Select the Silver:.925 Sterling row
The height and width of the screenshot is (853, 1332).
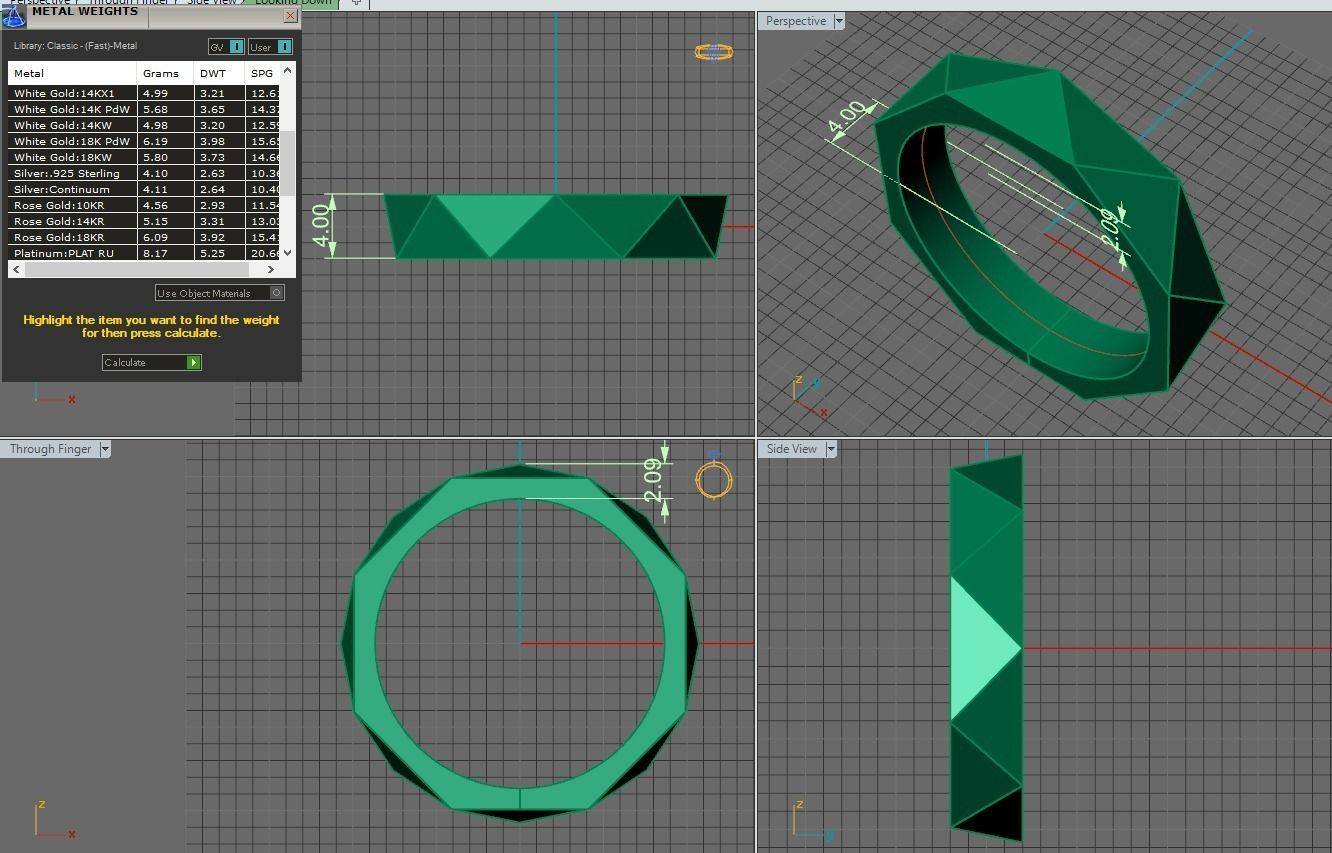(x=144, y=173)
